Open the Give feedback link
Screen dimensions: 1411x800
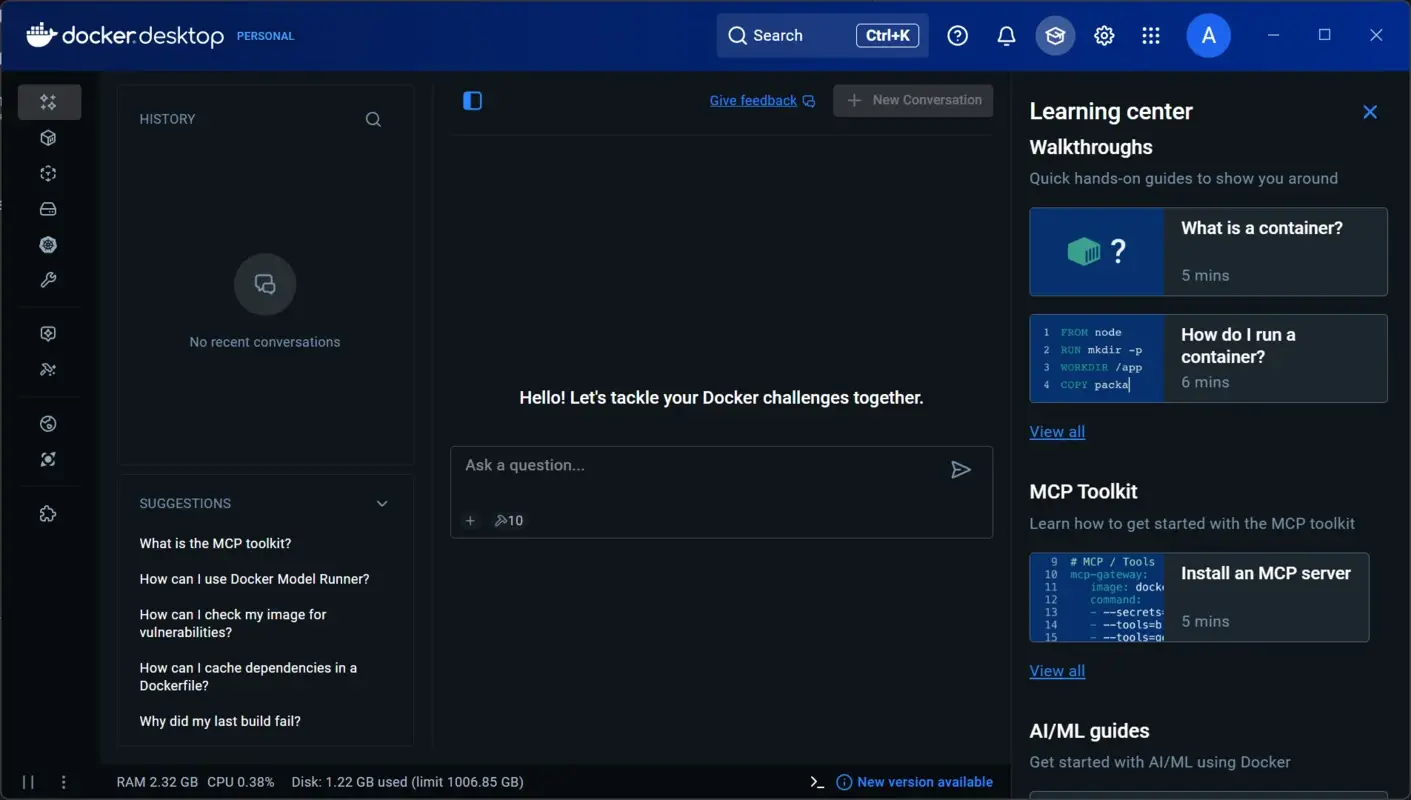tap(753, 100)
